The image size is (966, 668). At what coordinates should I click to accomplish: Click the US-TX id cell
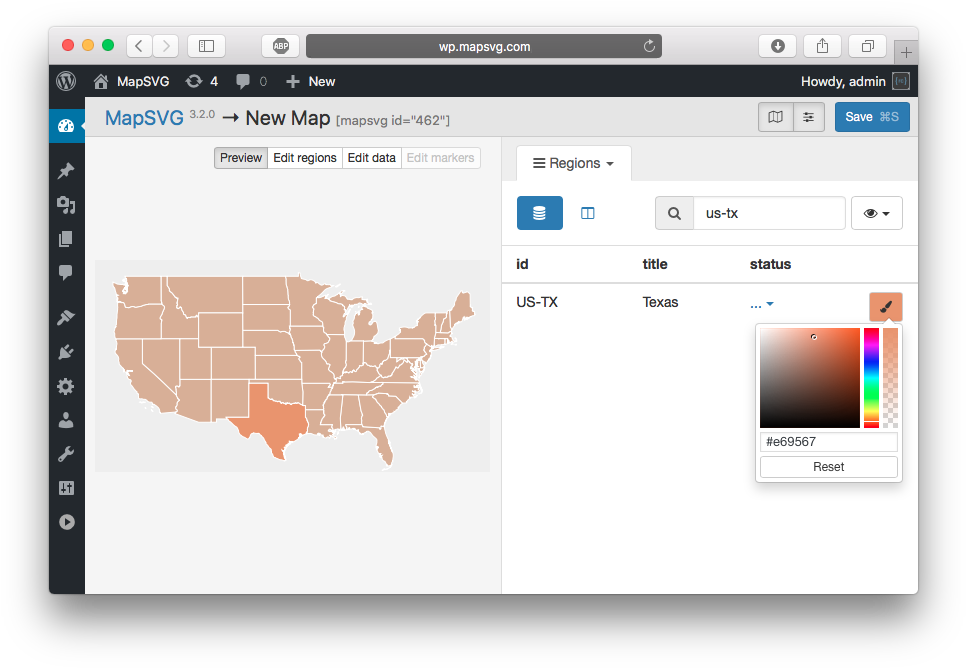point(537,302)
